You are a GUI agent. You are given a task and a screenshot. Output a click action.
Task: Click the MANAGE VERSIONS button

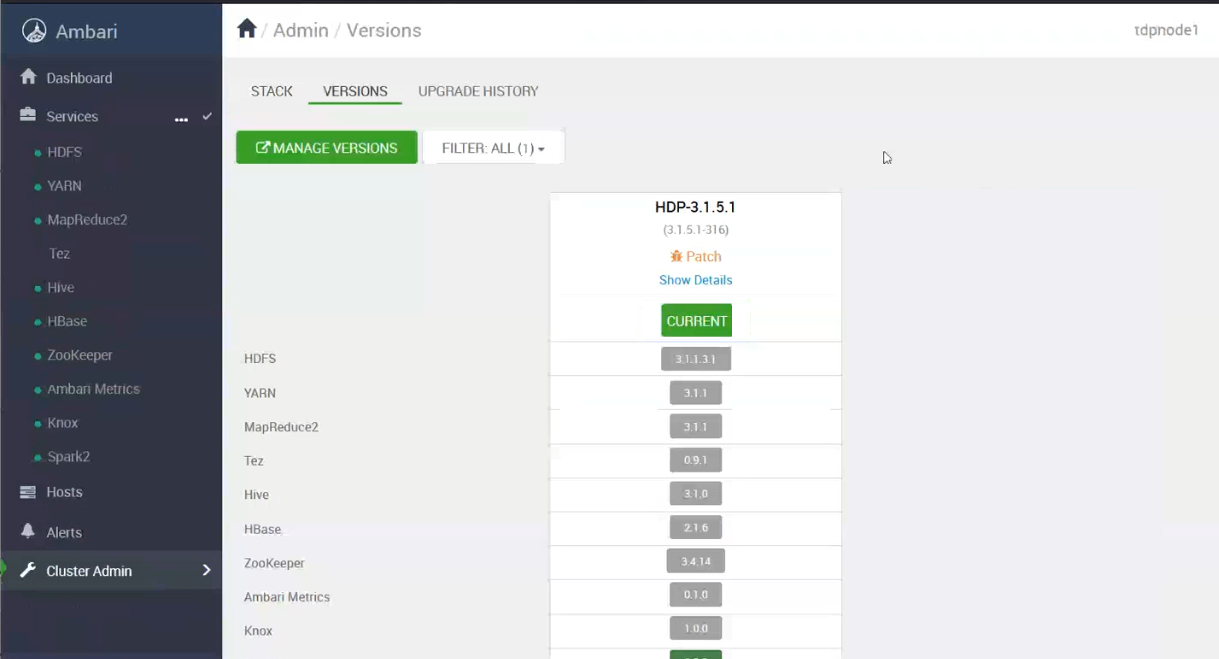[327, 148]
